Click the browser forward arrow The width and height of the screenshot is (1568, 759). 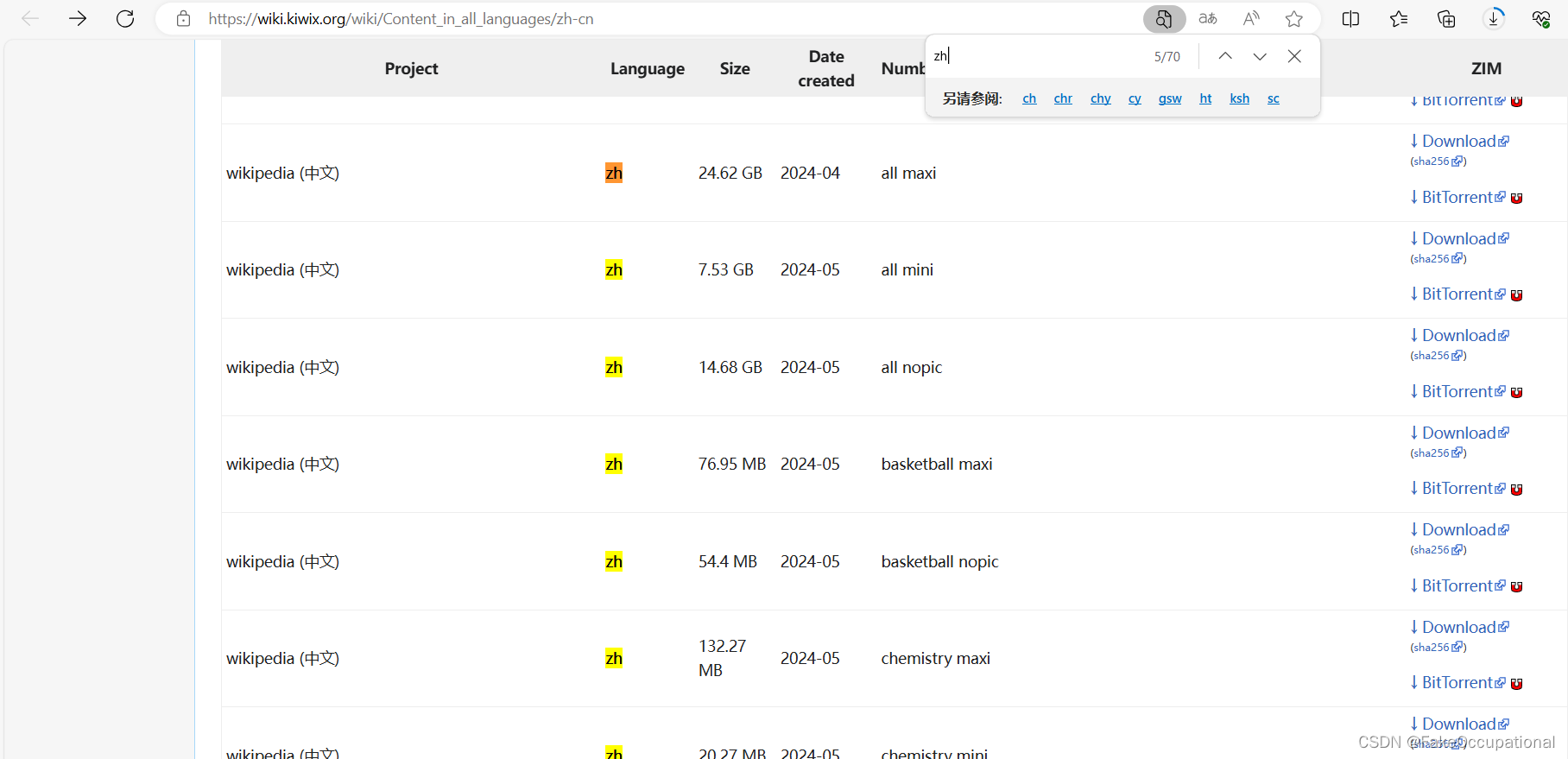(78, 18)
